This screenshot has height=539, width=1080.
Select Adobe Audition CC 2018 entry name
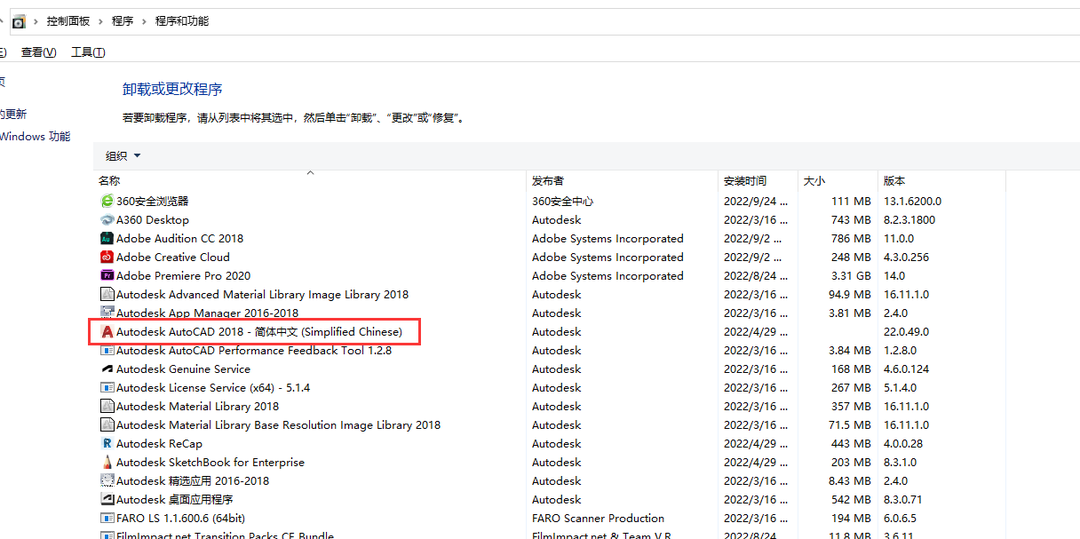[180, 239]
